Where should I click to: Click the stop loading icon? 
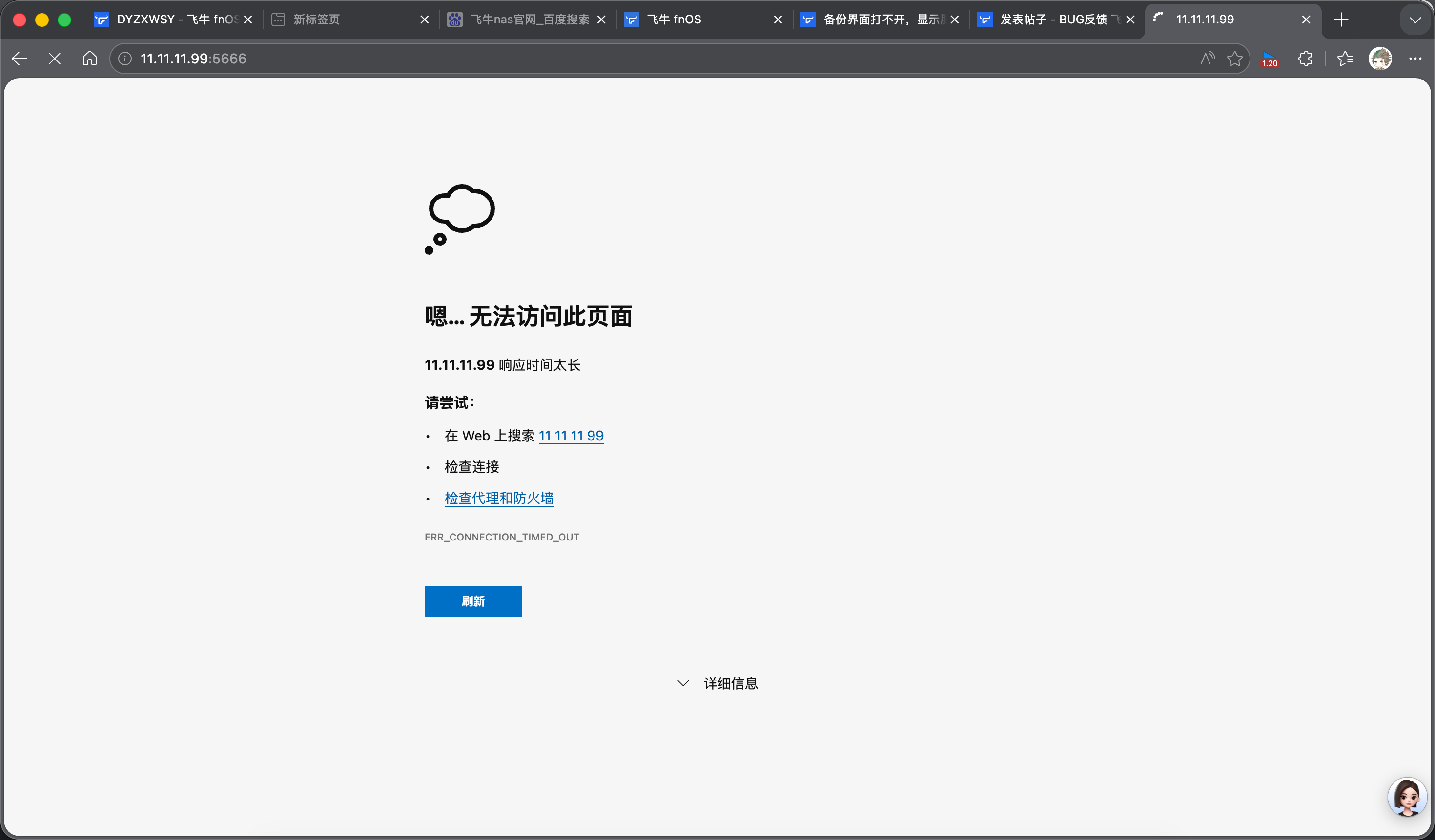point(54,58)
